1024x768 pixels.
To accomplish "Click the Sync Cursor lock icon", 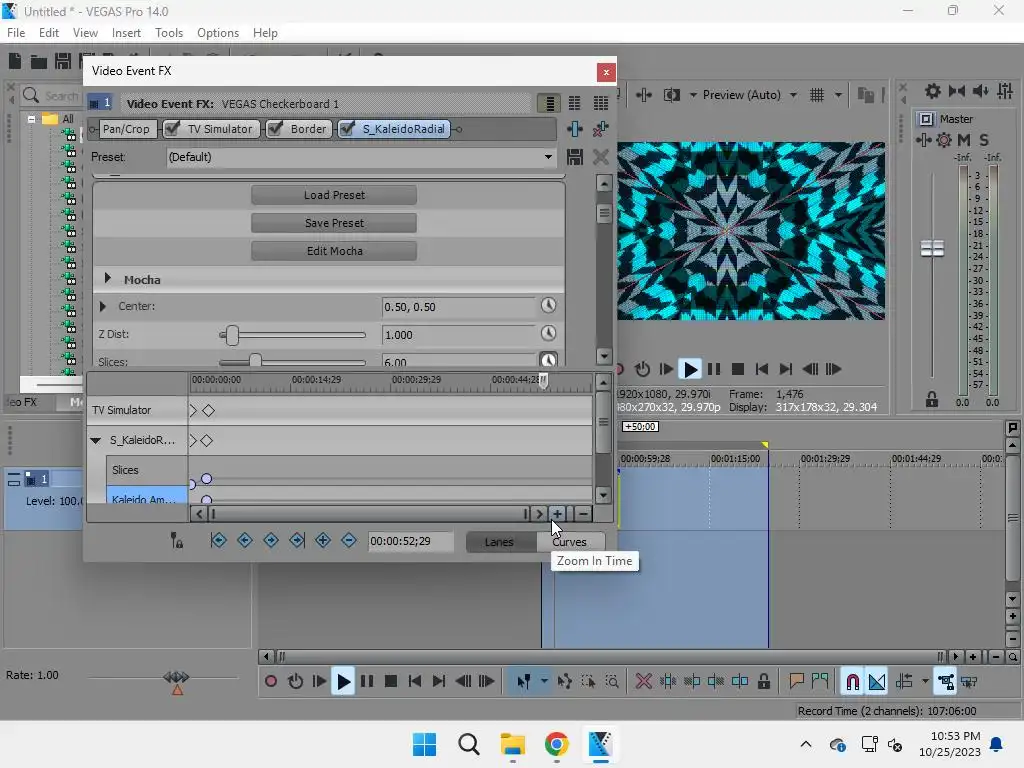I will click(176, 540).
